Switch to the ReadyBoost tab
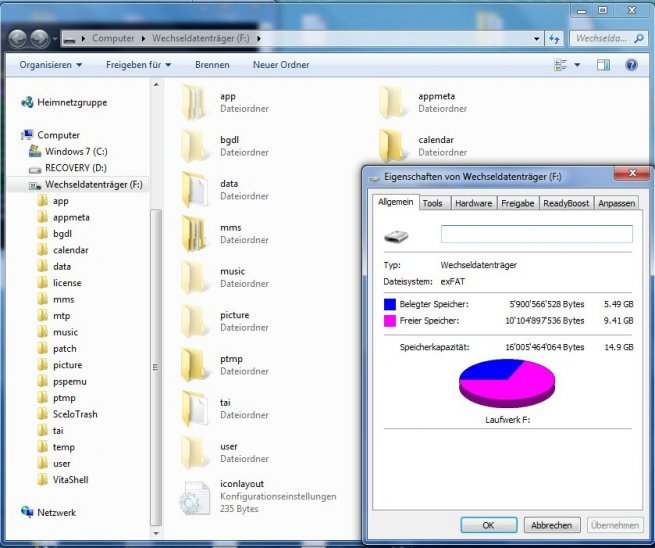The image size is (655, 548). point(566,203)
